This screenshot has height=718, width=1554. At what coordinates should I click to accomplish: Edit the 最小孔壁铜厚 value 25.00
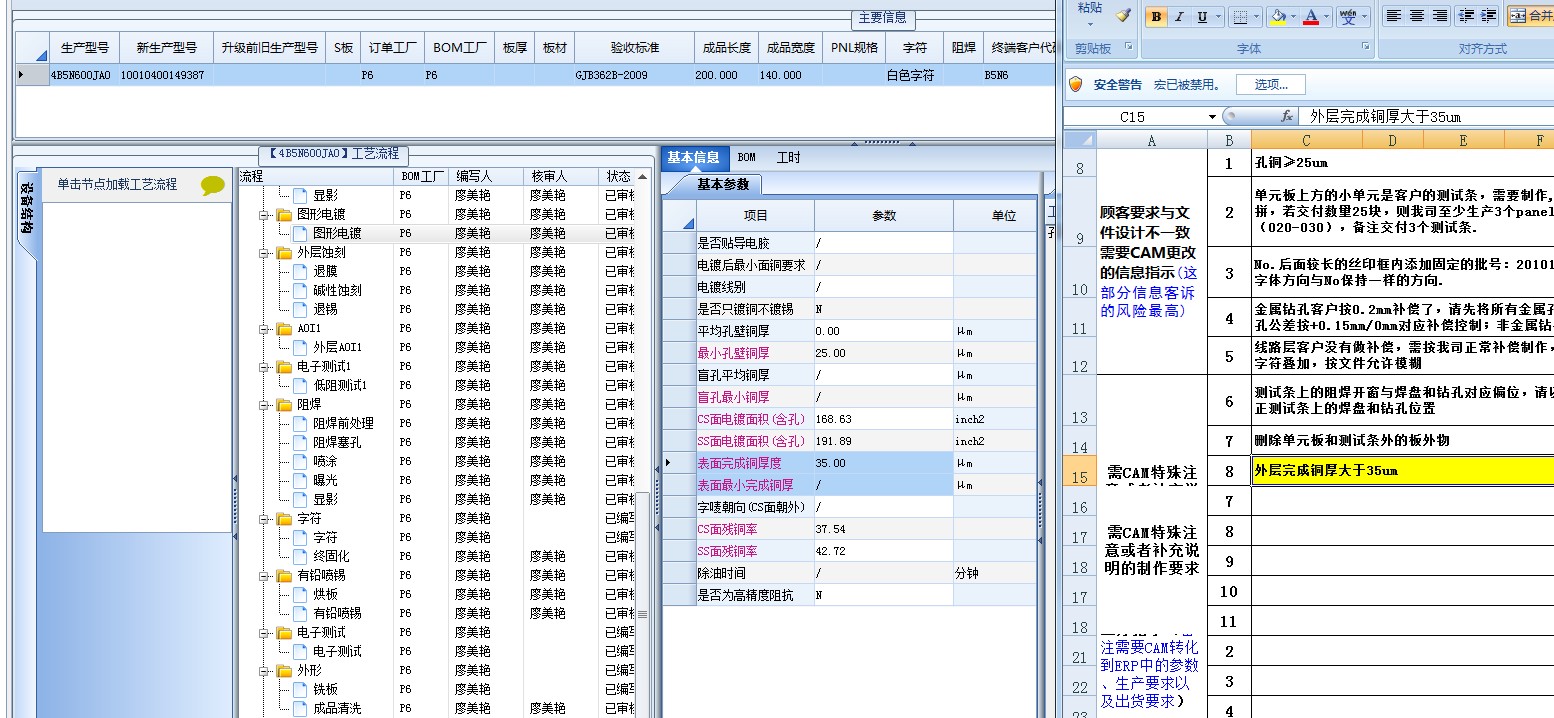tap(884, 353)
